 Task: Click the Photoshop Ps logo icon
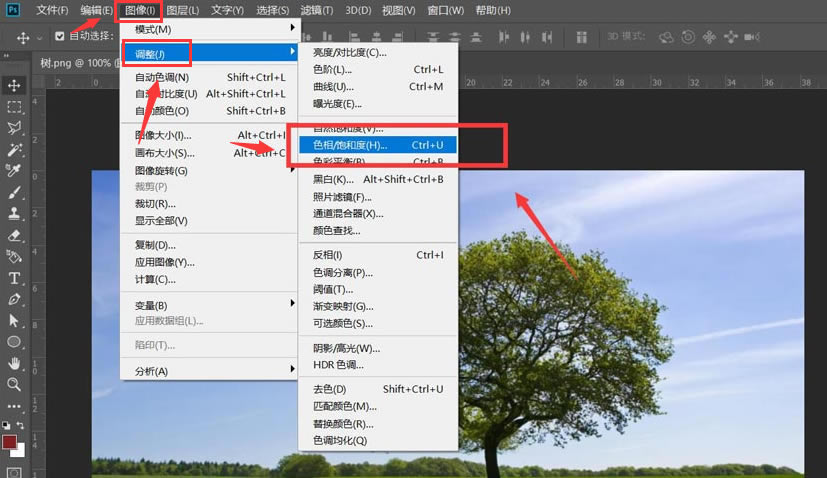pos(13,9)
